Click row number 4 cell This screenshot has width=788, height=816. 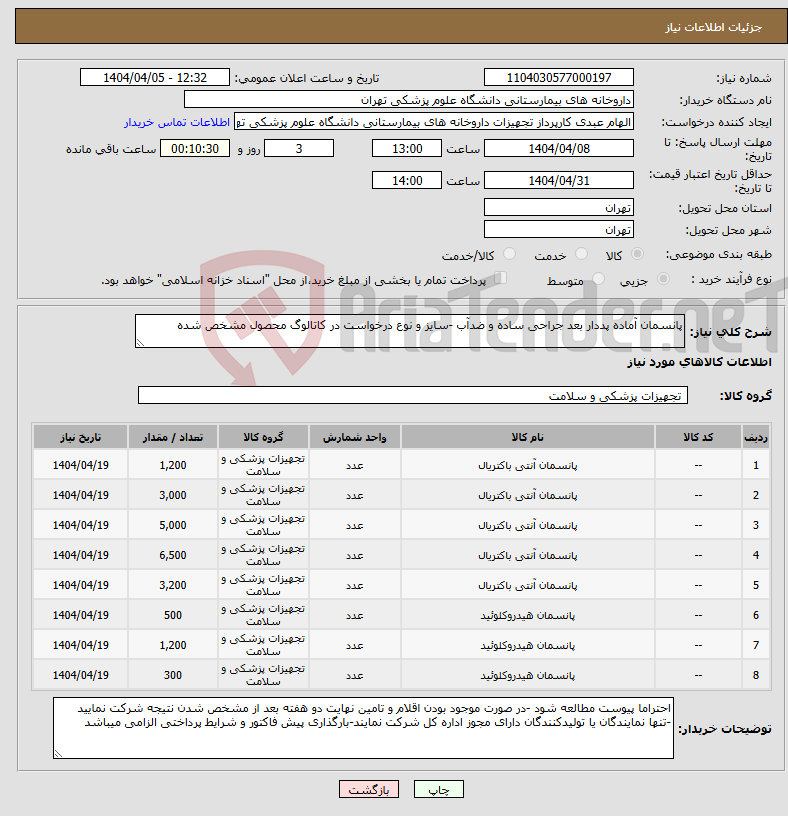click(x=756, y=555)
